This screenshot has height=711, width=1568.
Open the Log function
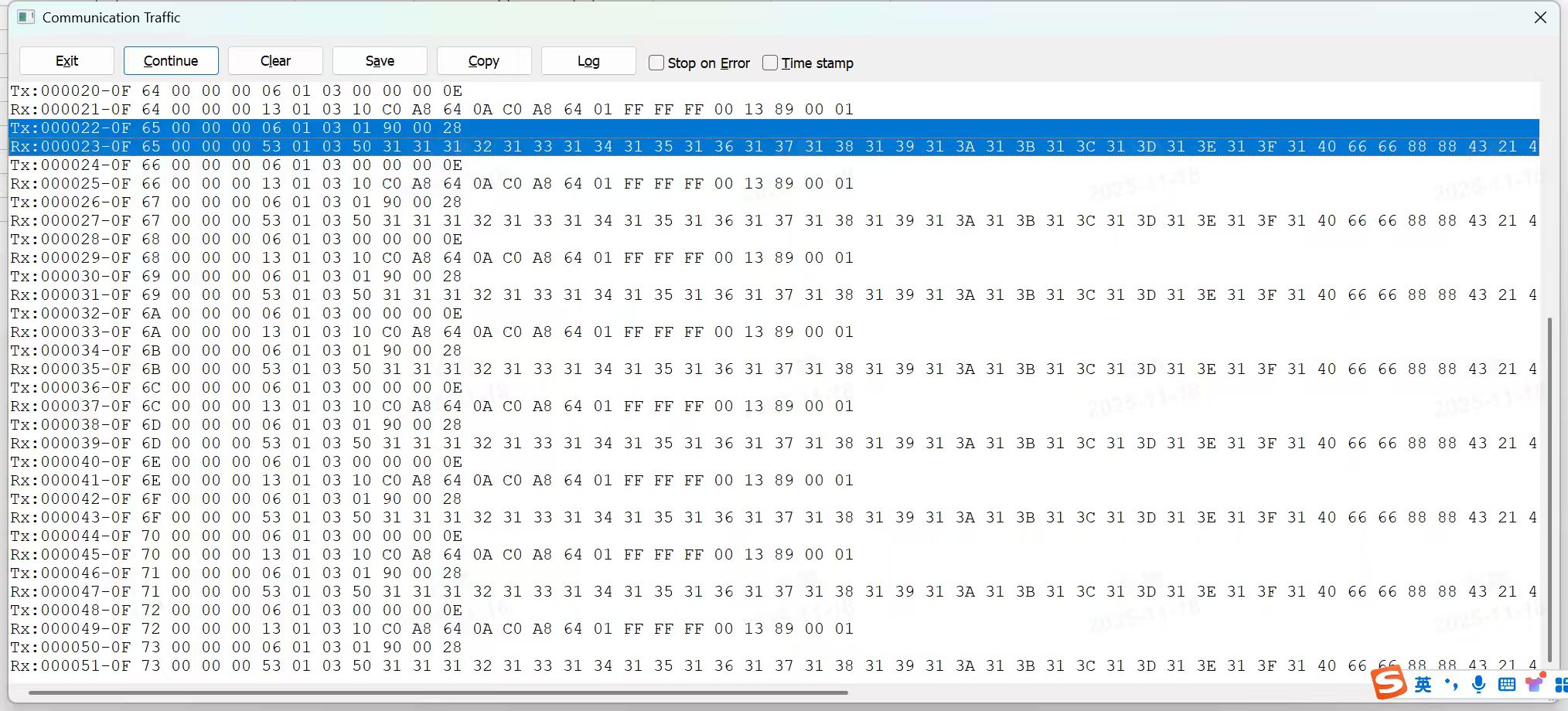coord(588,60)
